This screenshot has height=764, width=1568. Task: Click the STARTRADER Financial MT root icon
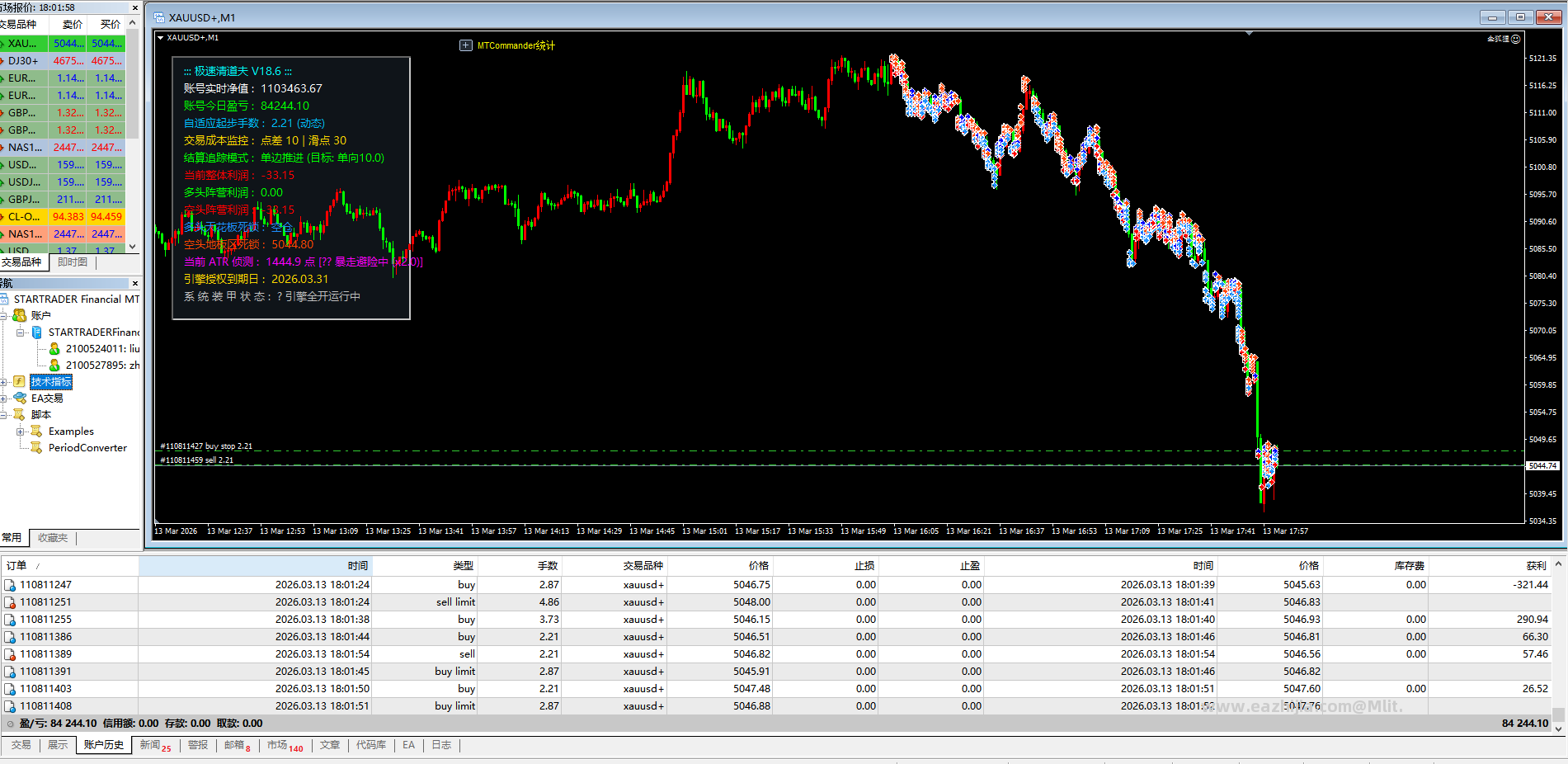click(5, 299)
